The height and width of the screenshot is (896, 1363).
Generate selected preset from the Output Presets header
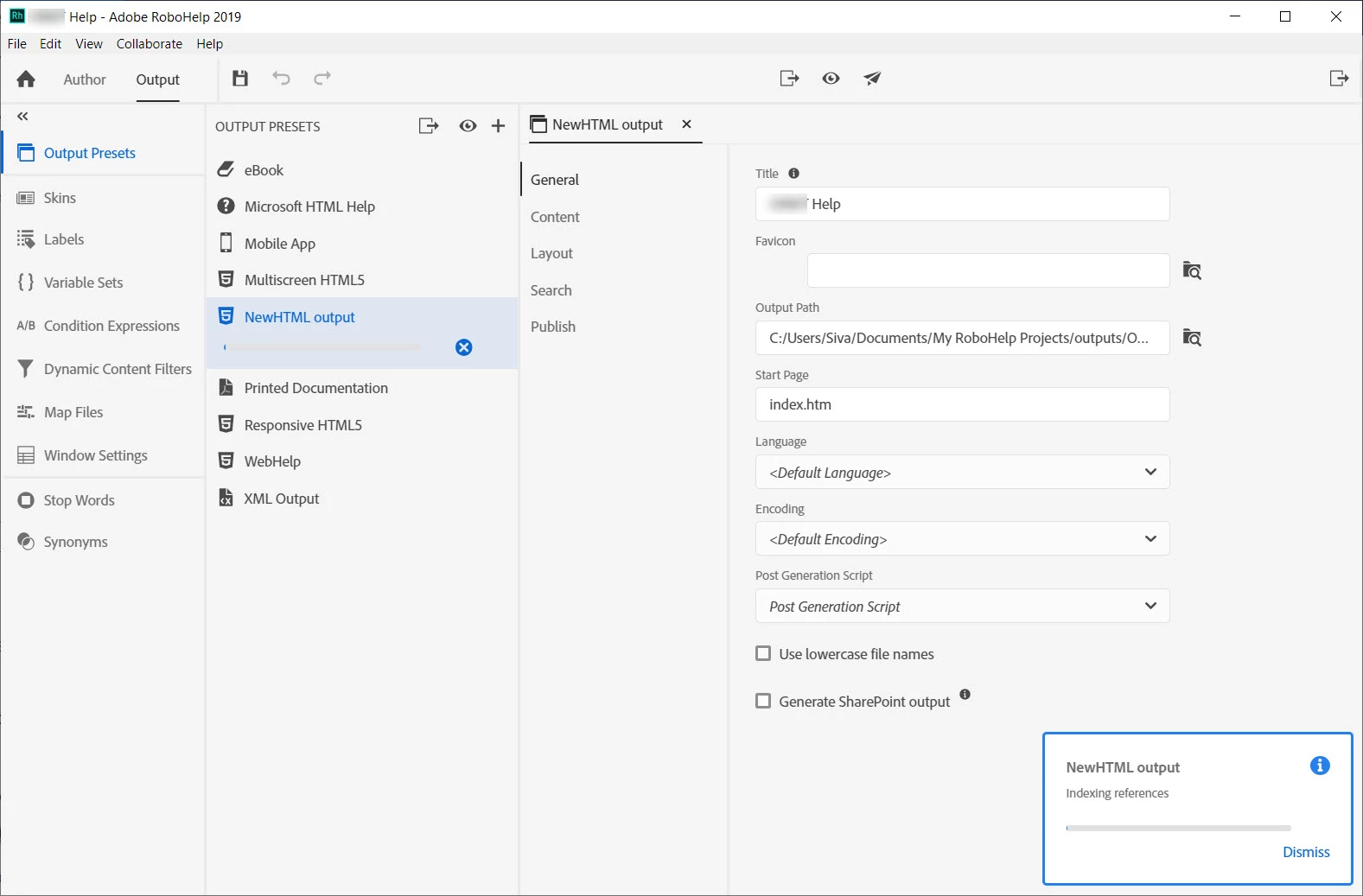(x=429, y=126)
